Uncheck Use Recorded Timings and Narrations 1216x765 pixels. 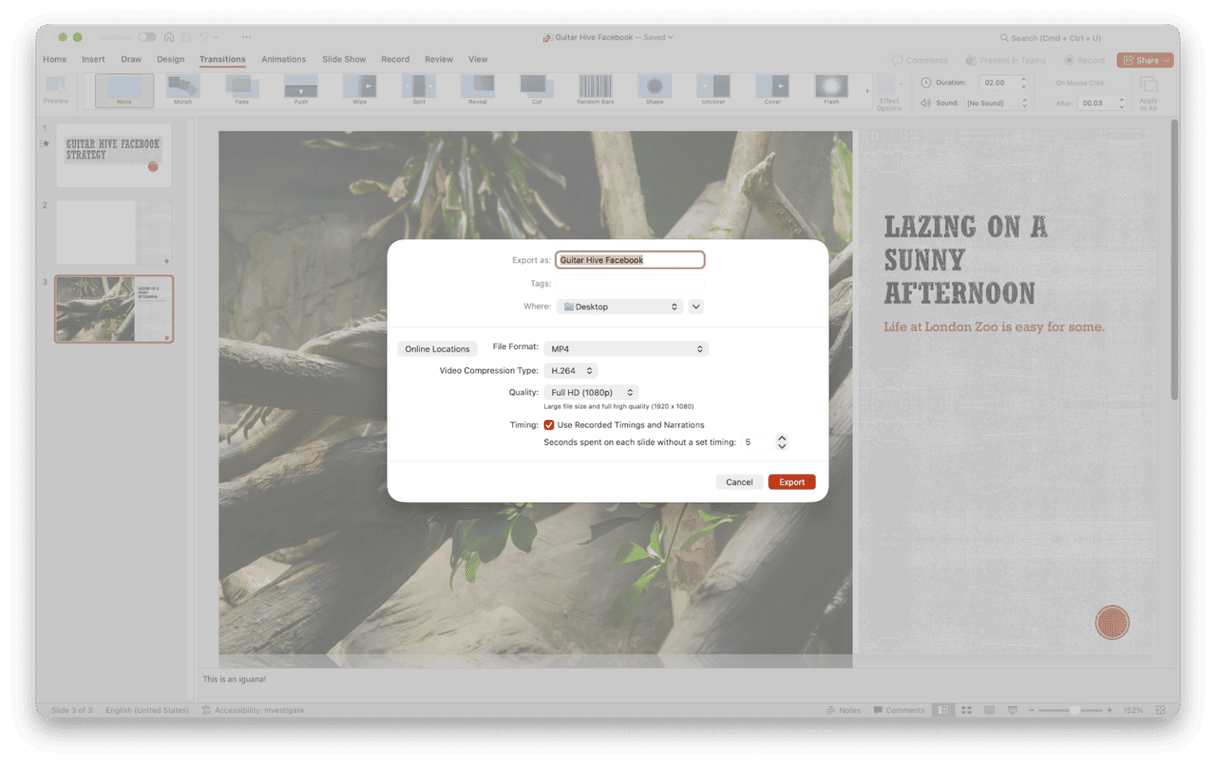click(x=549, y=425)
